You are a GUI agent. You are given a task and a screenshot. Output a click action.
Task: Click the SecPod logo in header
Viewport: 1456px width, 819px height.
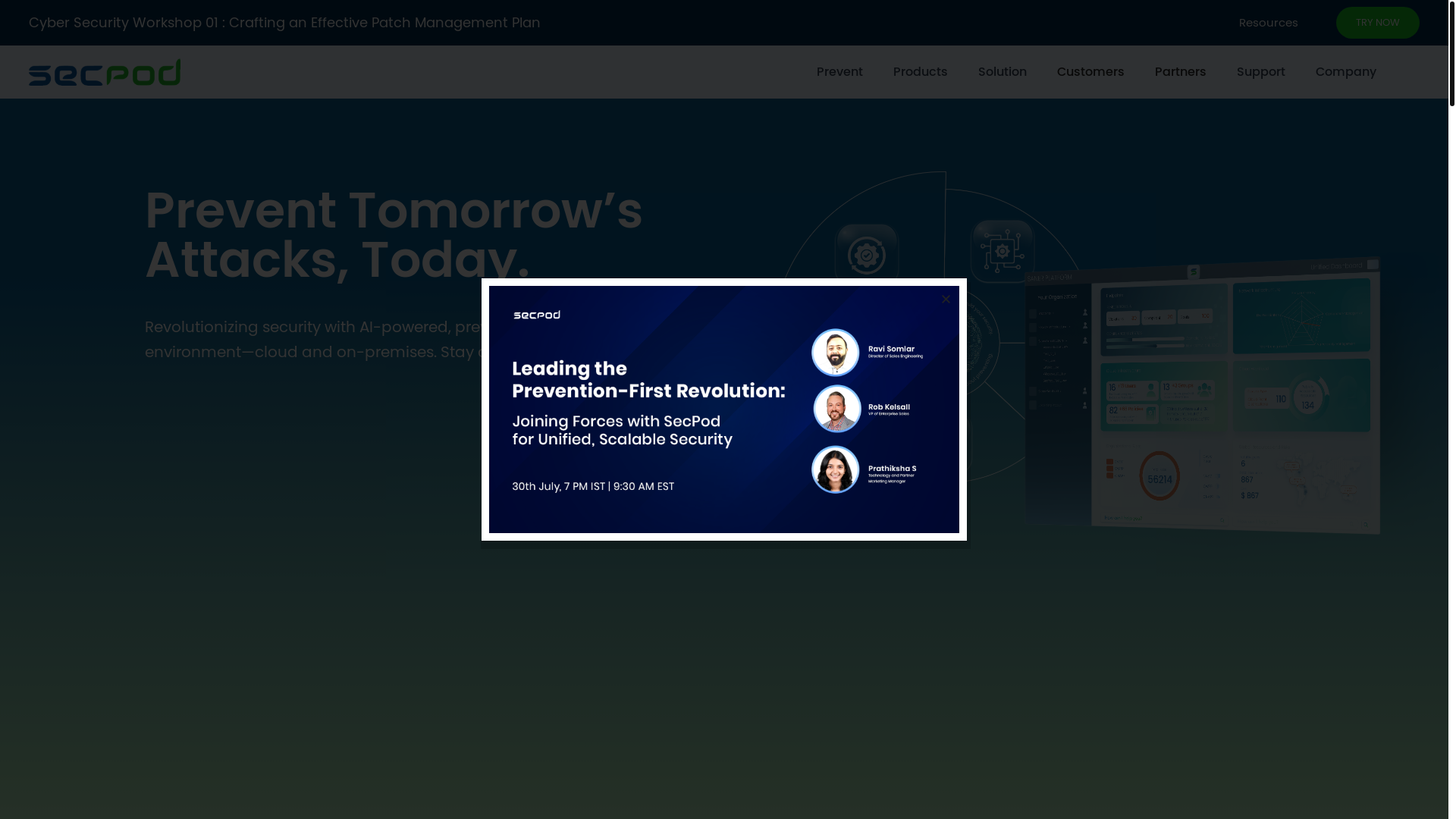coord(105,72)
